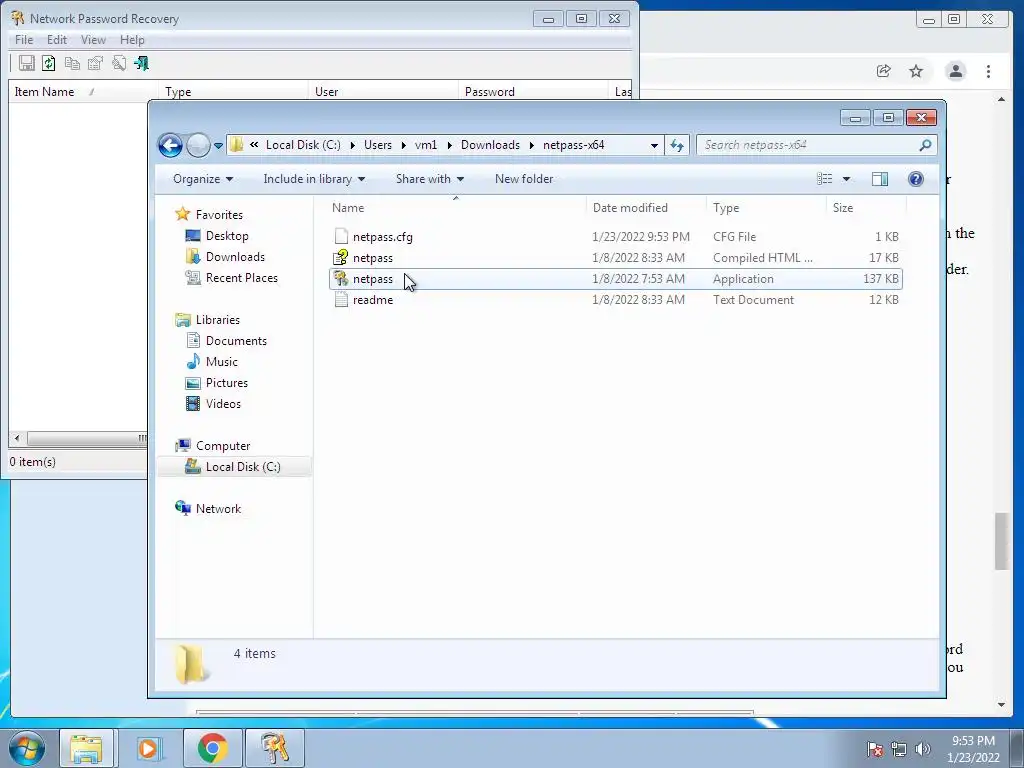
Task: Open Music library
Action: 221,362
